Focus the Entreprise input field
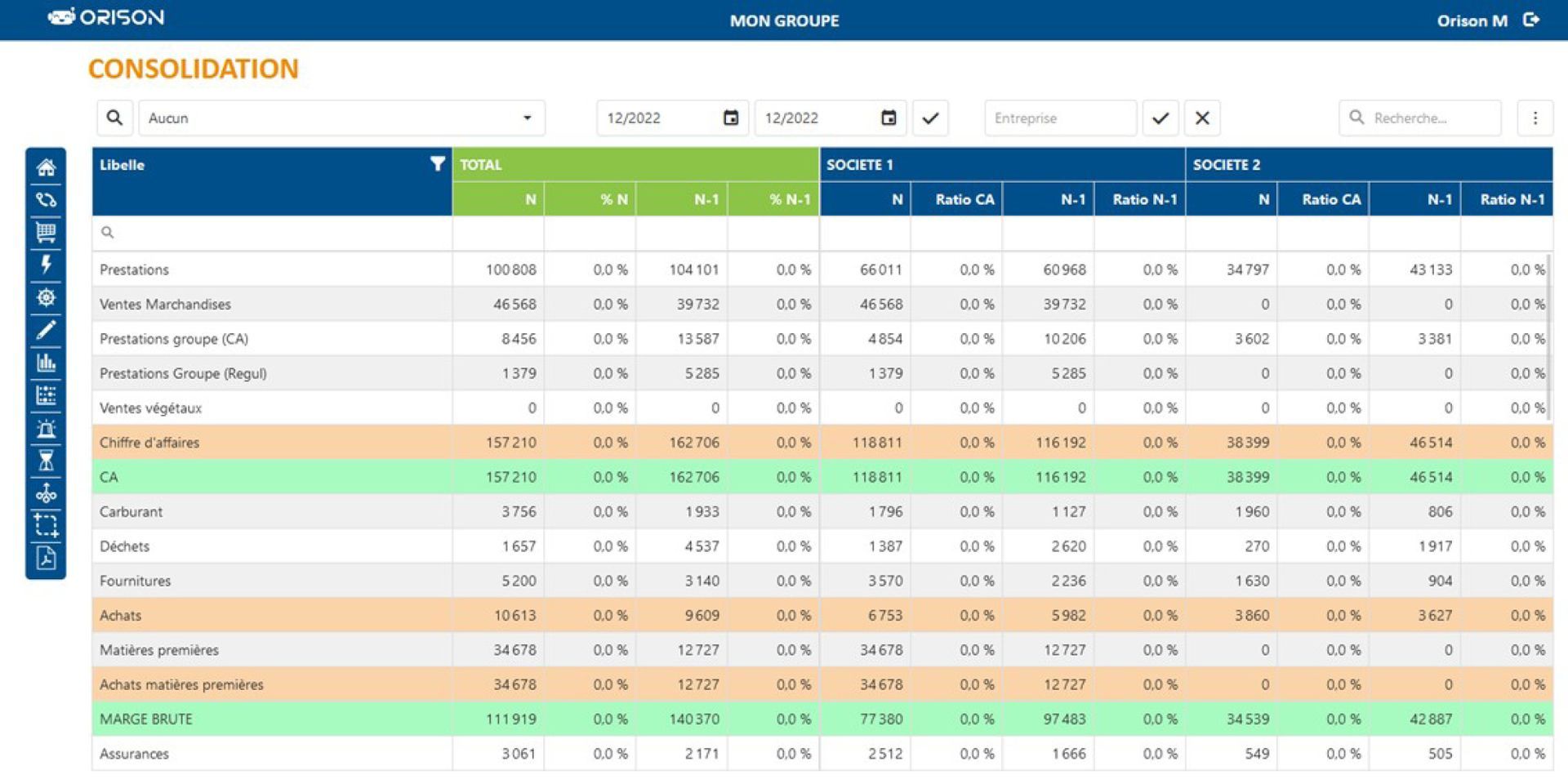This screenshot has height=784, width=1568. tap(1059, 118)
